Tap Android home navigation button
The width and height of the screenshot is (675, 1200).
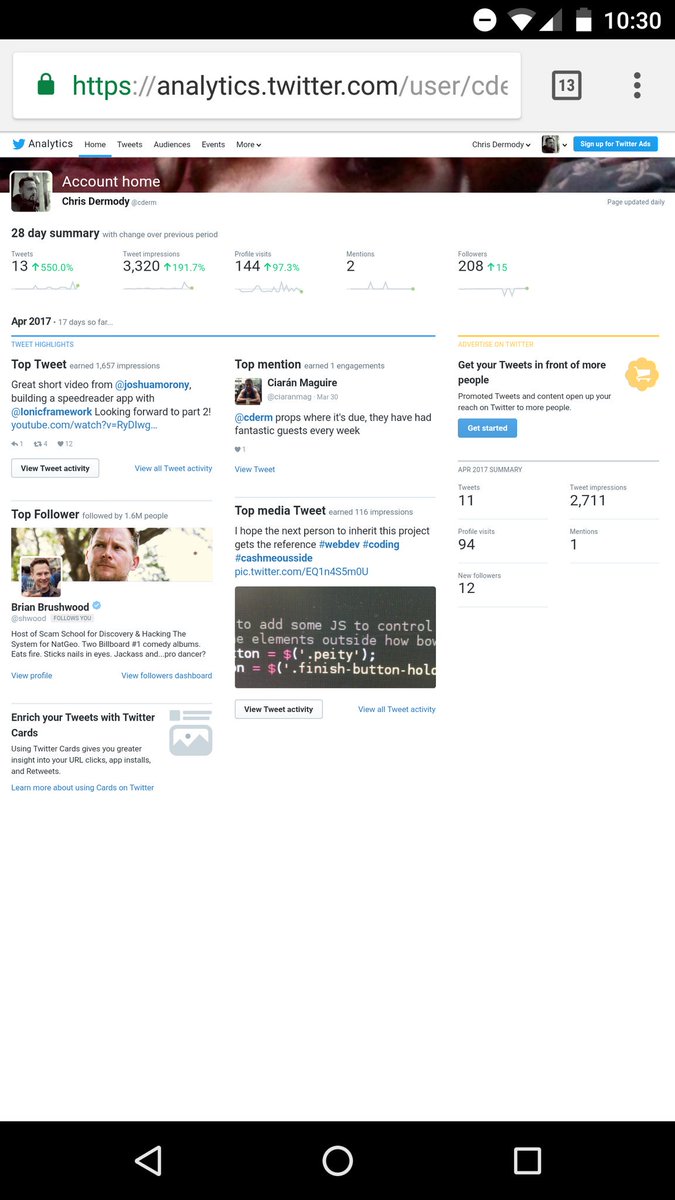pyautogui.click(x=338, y=1160)
